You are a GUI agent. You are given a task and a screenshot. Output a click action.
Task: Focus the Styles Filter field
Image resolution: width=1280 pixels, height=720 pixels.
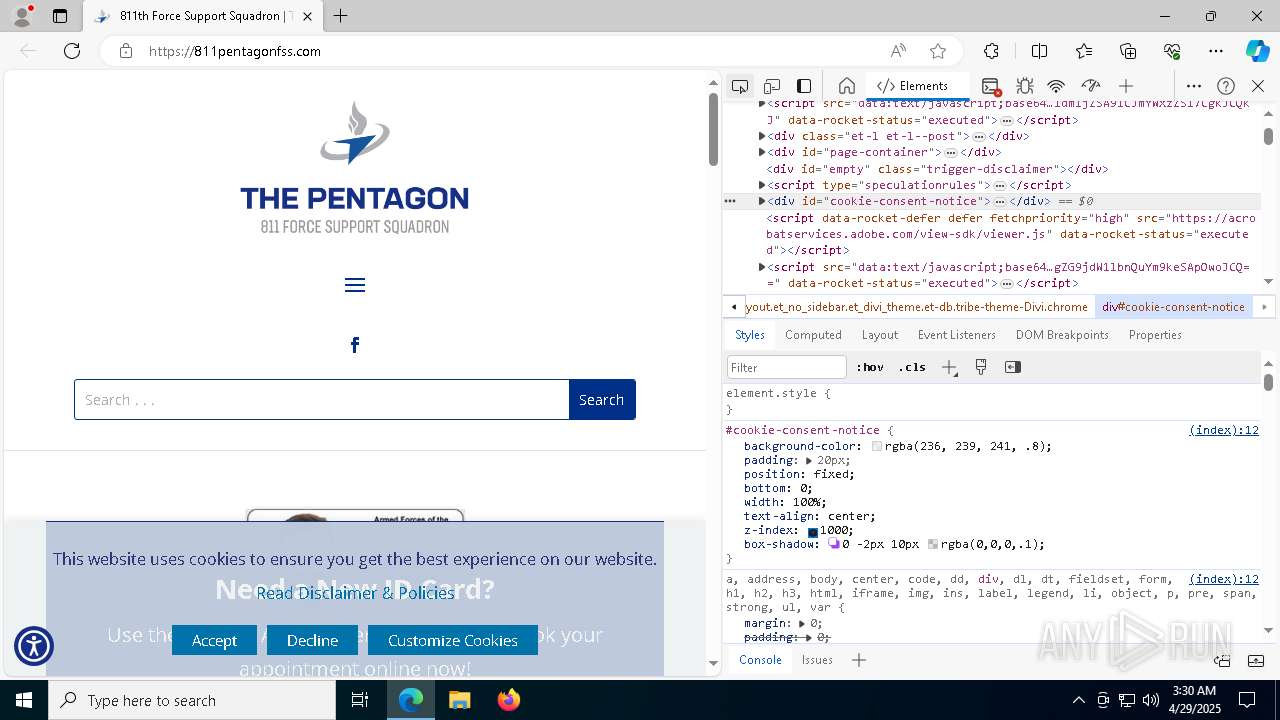tap(787, 367)
